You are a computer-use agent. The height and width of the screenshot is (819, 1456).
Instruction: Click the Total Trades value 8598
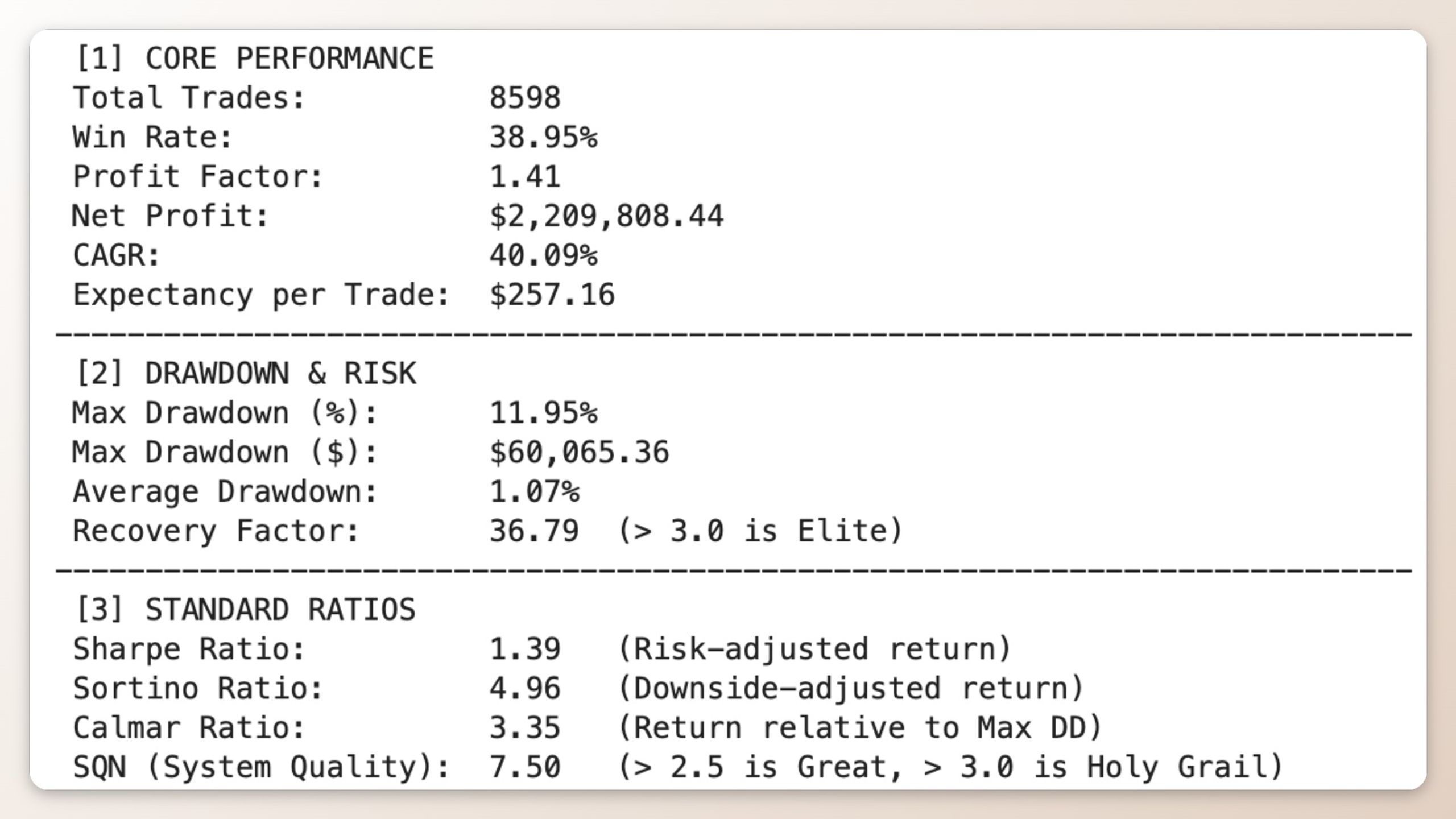525,98
